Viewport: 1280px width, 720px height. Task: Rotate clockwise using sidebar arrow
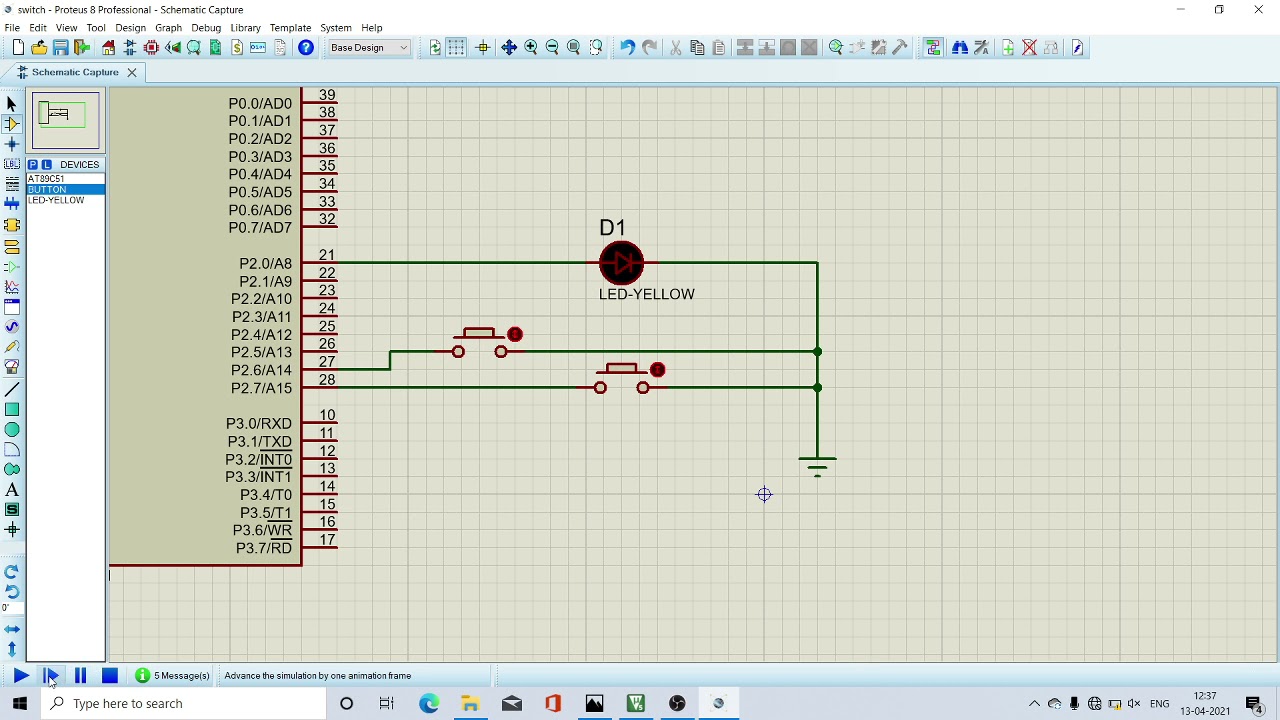click(x=12, y=572)
